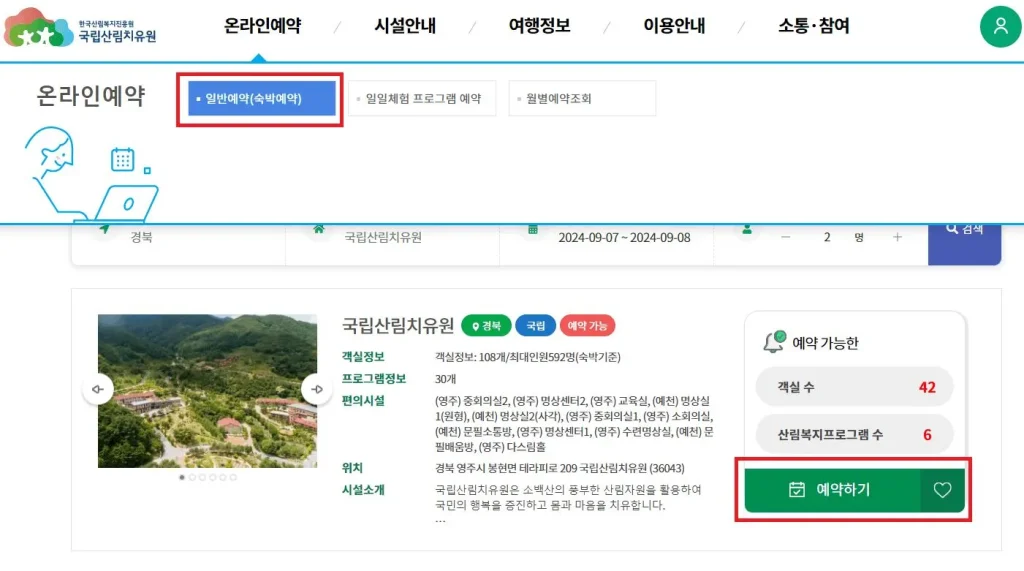This screenshot has height=571, width=1024.
Task: Select 일반예약(숙박예약) submenu item
Action: (x=261, y=98)
